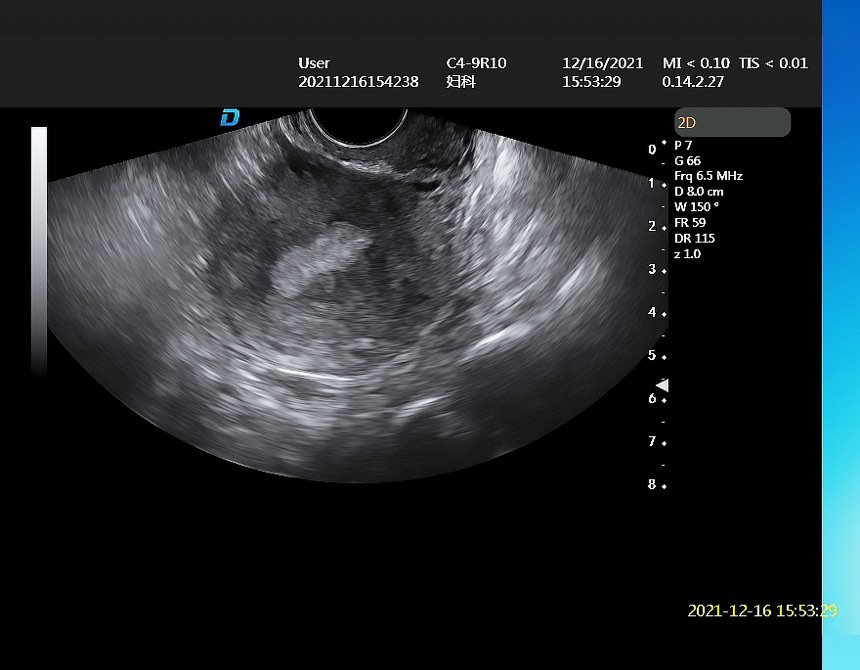Select the D 8.0 cm depth setting

(x=699, y=192)
